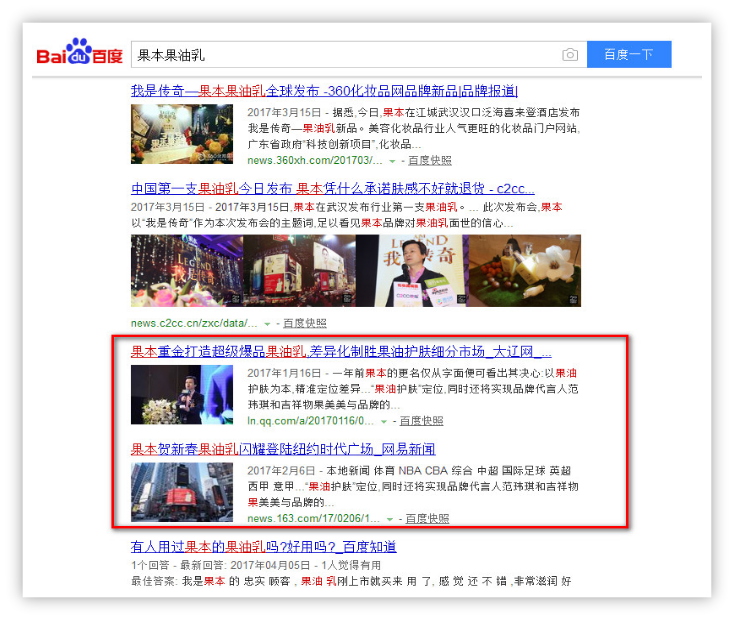Open speaker at podium photo thumbnail
734x620 pixels.
[412, 271]
